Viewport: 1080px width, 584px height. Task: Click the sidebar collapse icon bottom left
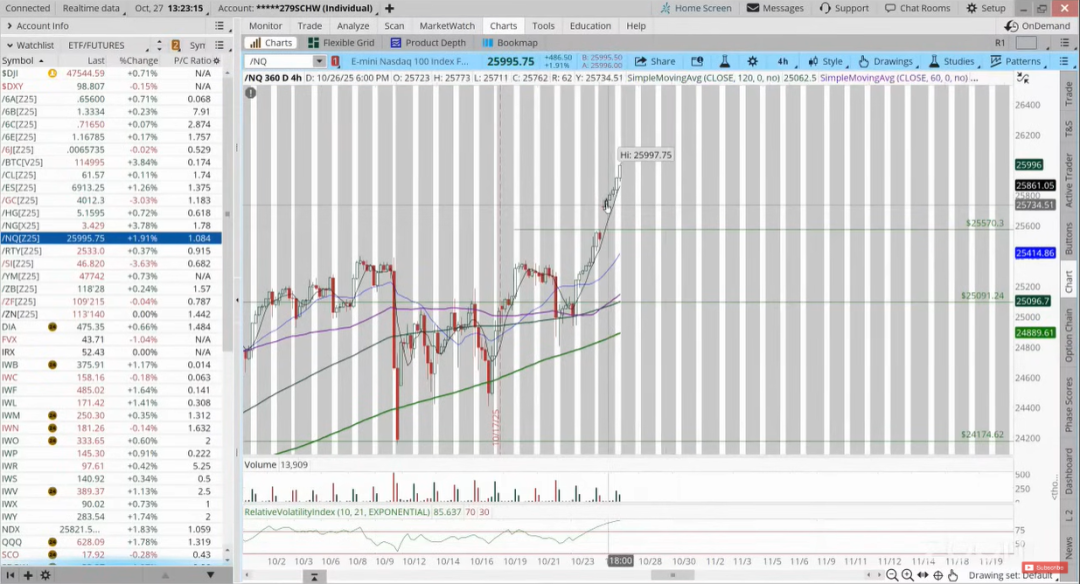point(10,575)
